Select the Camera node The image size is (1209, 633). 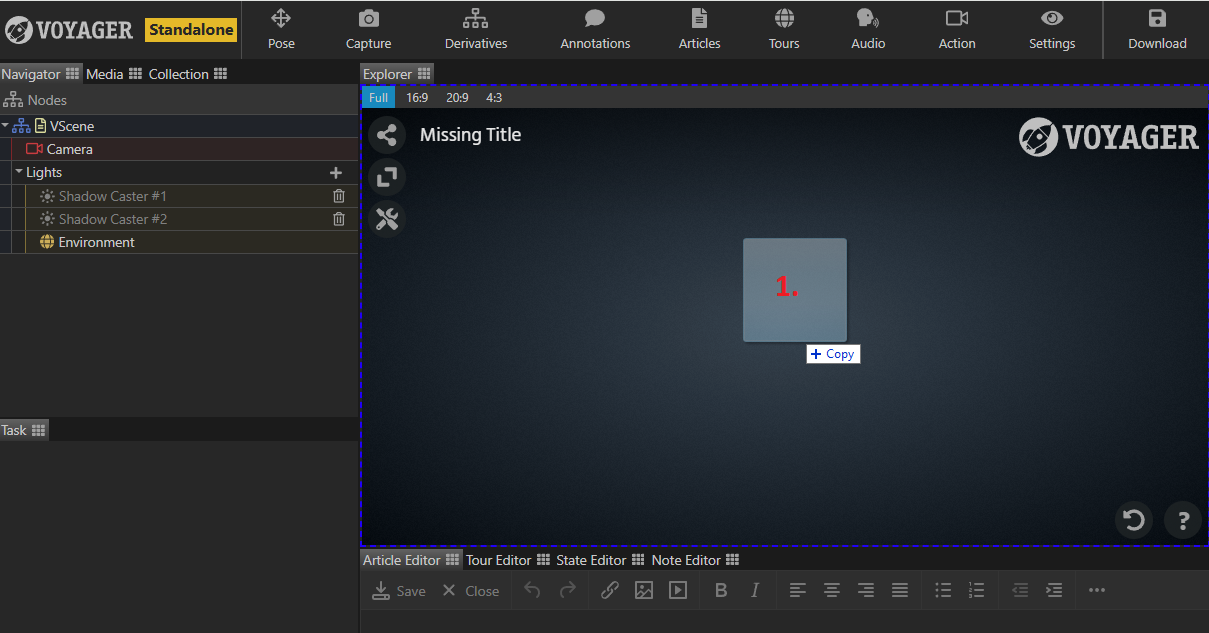(x=179, y=149)
